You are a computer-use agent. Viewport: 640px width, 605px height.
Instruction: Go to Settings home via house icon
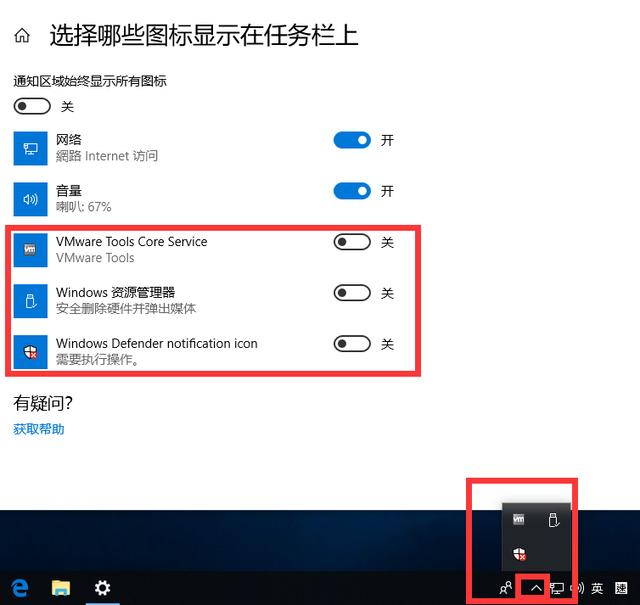tap(22, 36)
